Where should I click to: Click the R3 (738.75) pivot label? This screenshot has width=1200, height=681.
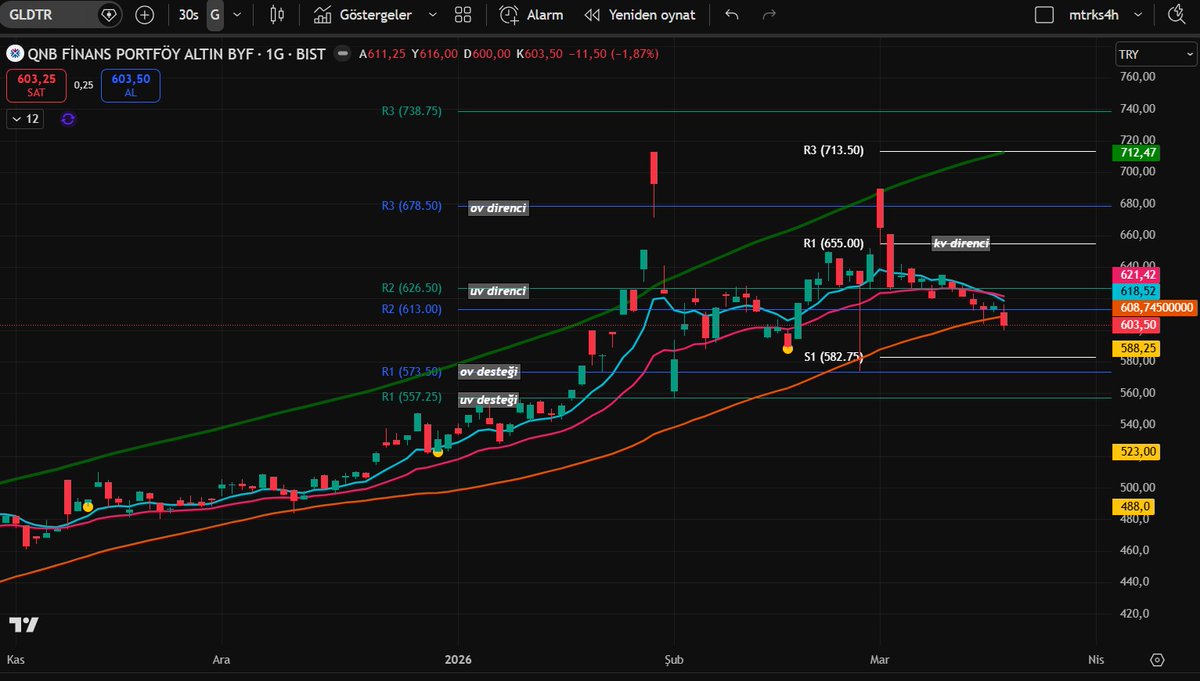click(411, 112)
